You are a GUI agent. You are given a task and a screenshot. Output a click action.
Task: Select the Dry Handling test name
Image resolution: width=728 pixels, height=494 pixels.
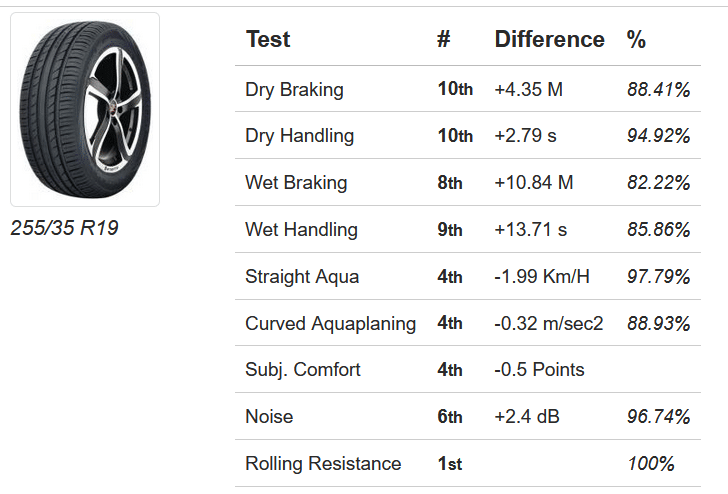pyautogui.click(x=299, y=136)
